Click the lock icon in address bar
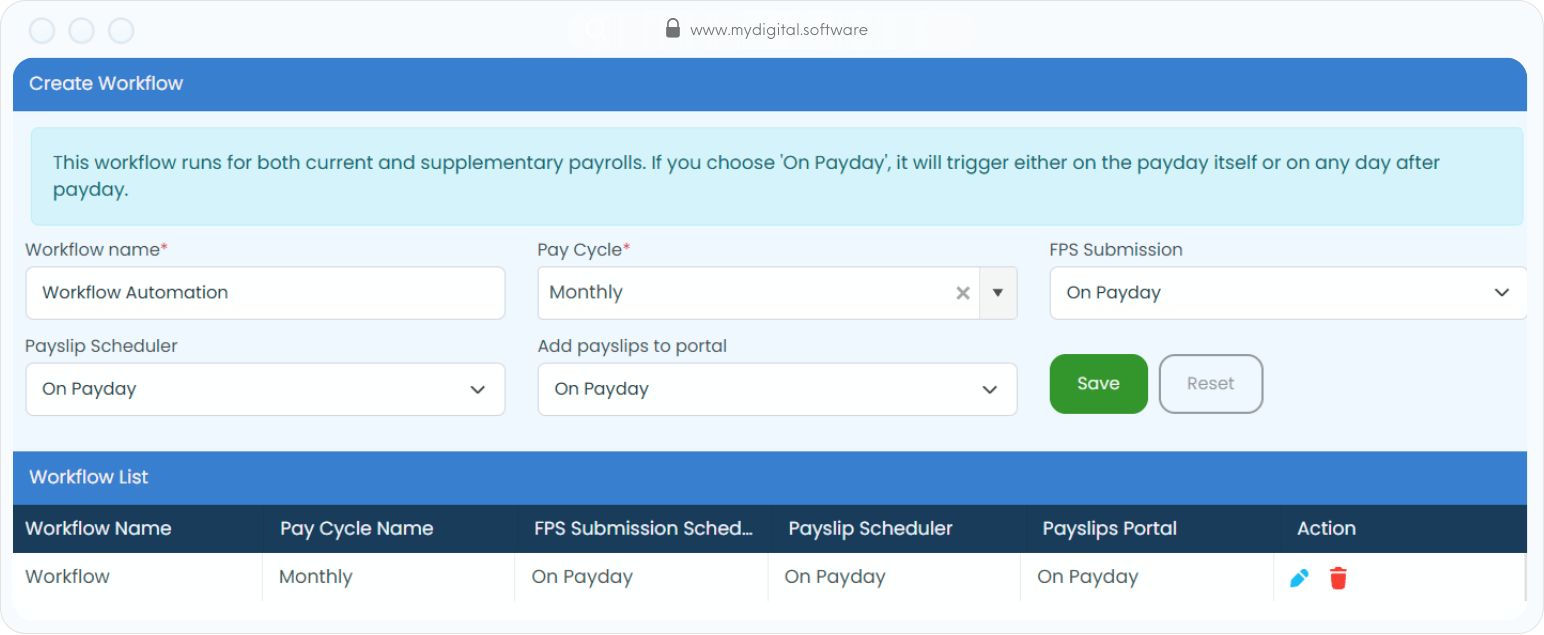The width and height of the screenshot is (1544, 635). 672,29
